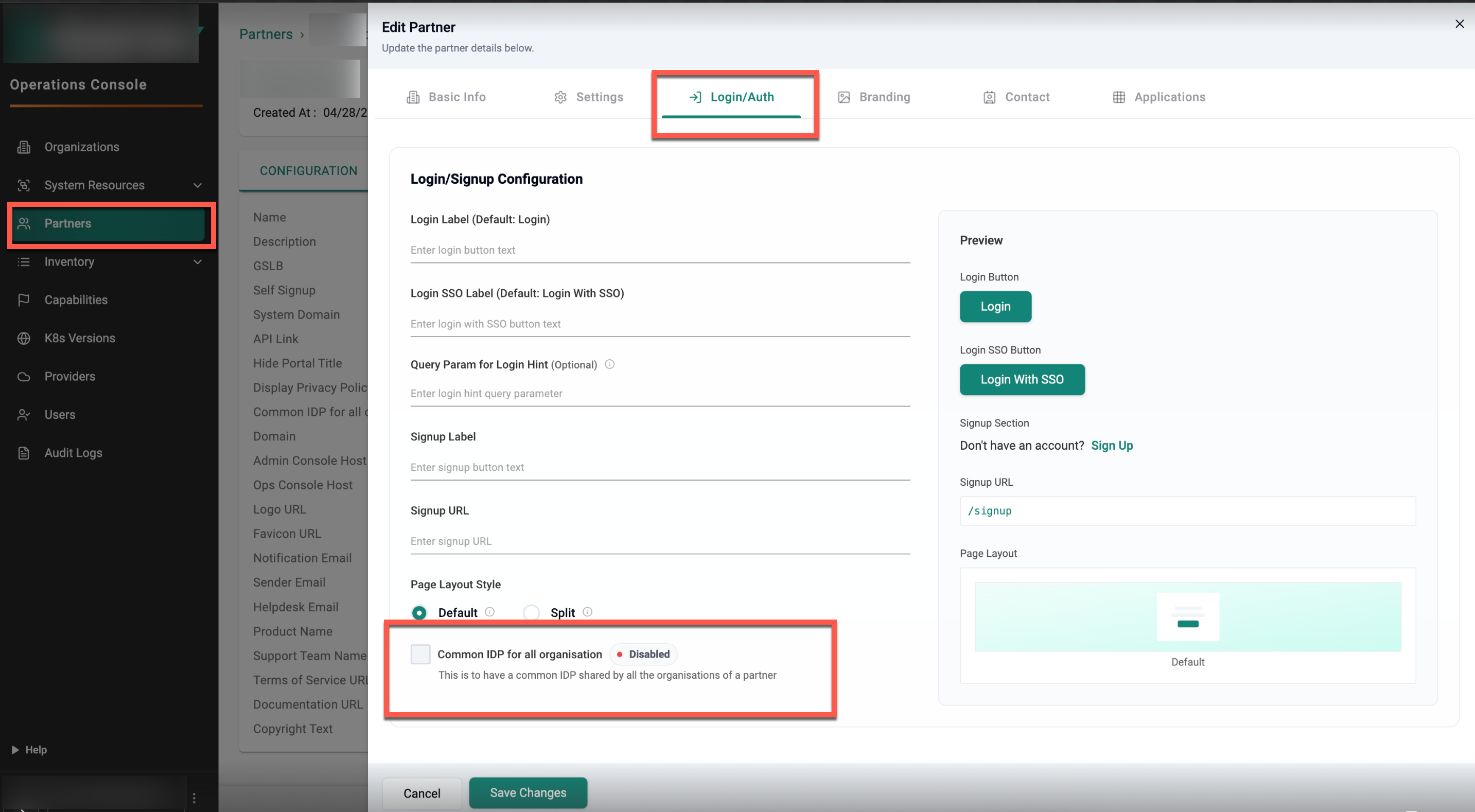
Task: Enable Common IDP for all organisation checkbox
Action: [420, 654]
